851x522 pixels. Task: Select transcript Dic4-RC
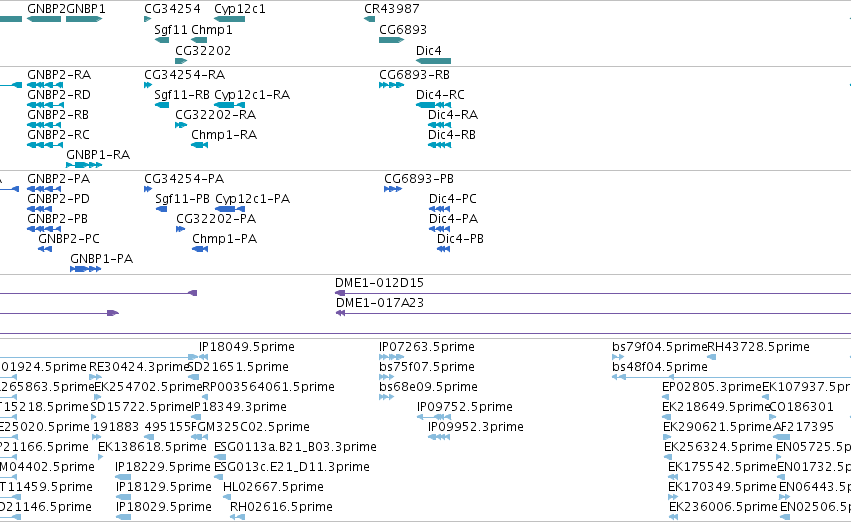coord(440,94)
